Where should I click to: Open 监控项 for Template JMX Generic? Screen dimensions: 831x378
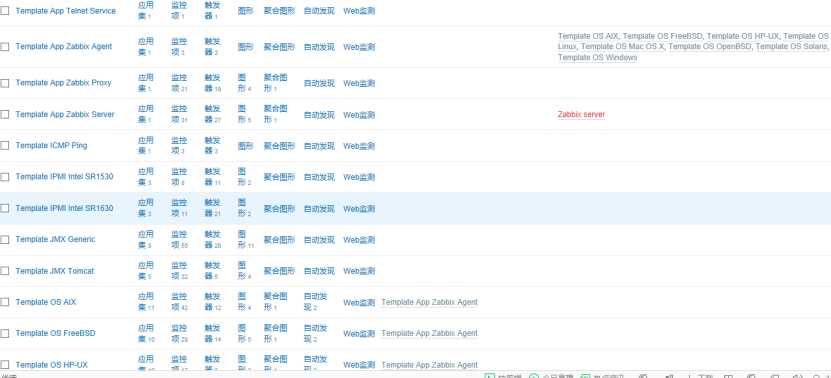pos(179,240)
